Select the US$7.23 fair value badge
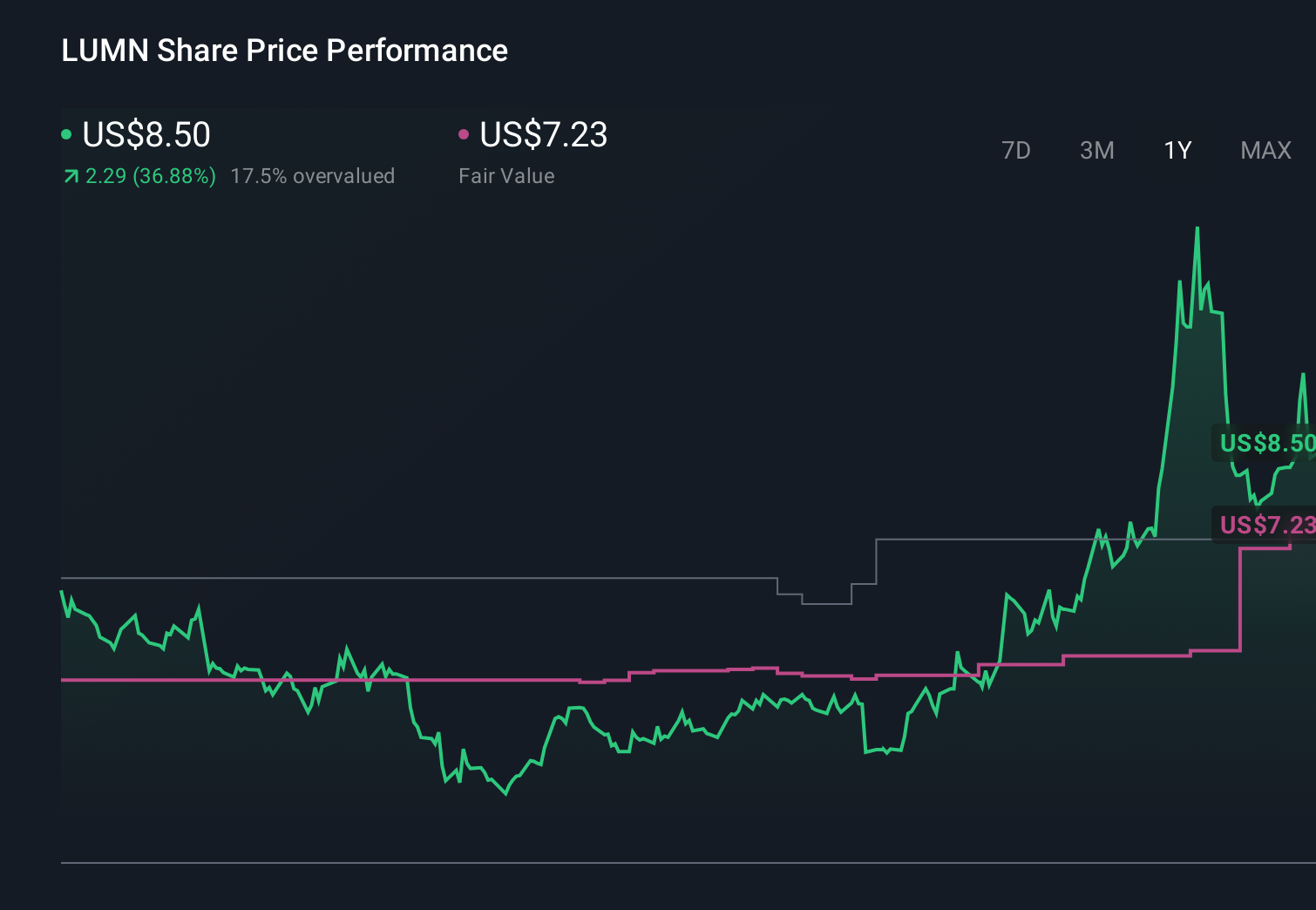 pyautogui.click(x=1265, y=525)
